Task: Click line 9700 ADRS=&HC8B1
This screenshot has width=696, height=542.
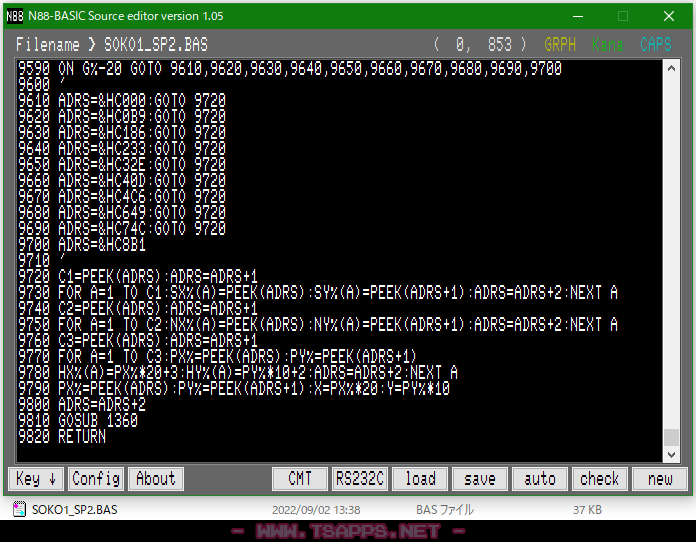Action: click(x=82, y=244)
